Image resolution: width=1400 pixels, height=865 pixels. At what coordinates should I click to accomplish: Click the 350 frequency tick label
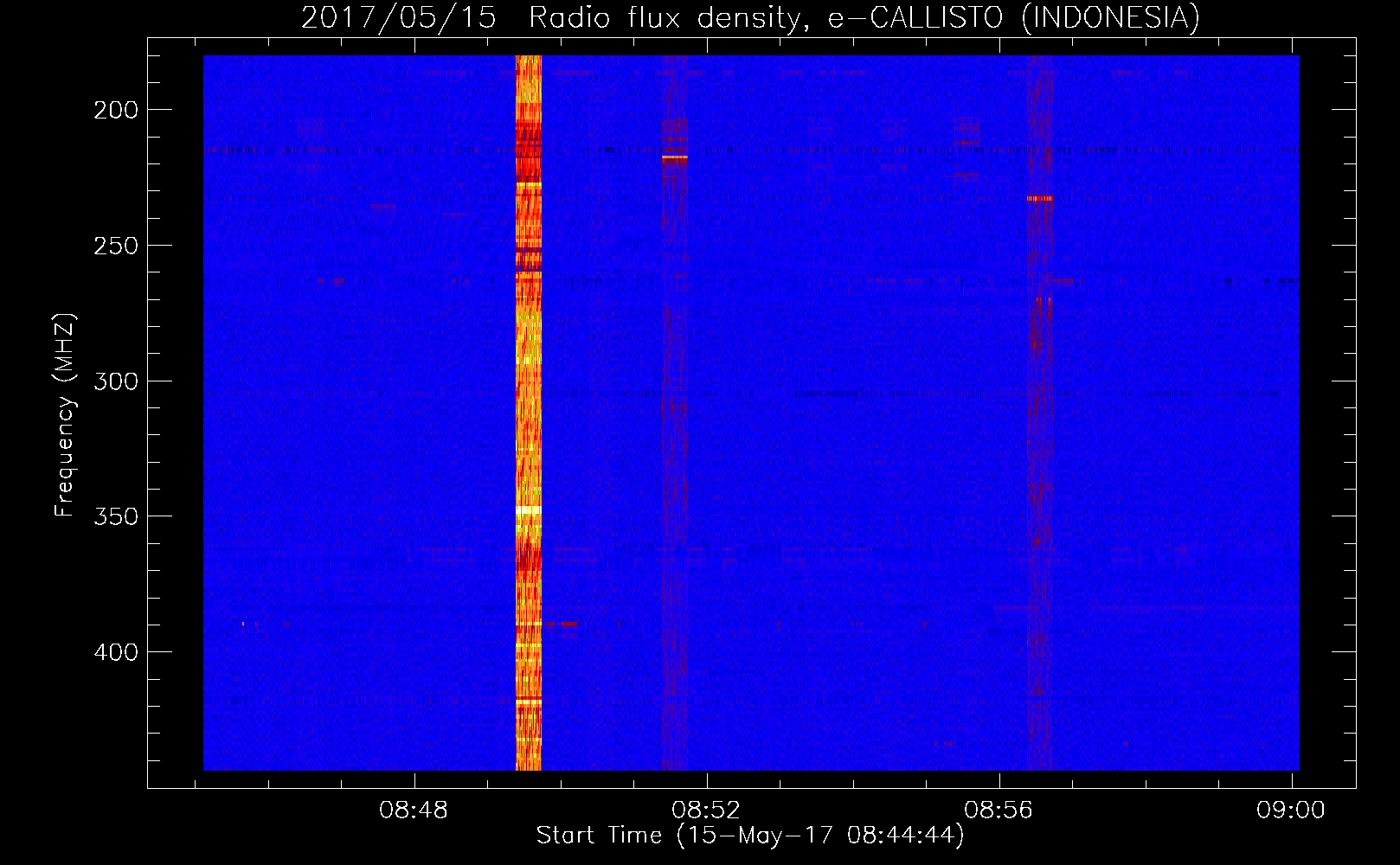(x=116, y=516)
